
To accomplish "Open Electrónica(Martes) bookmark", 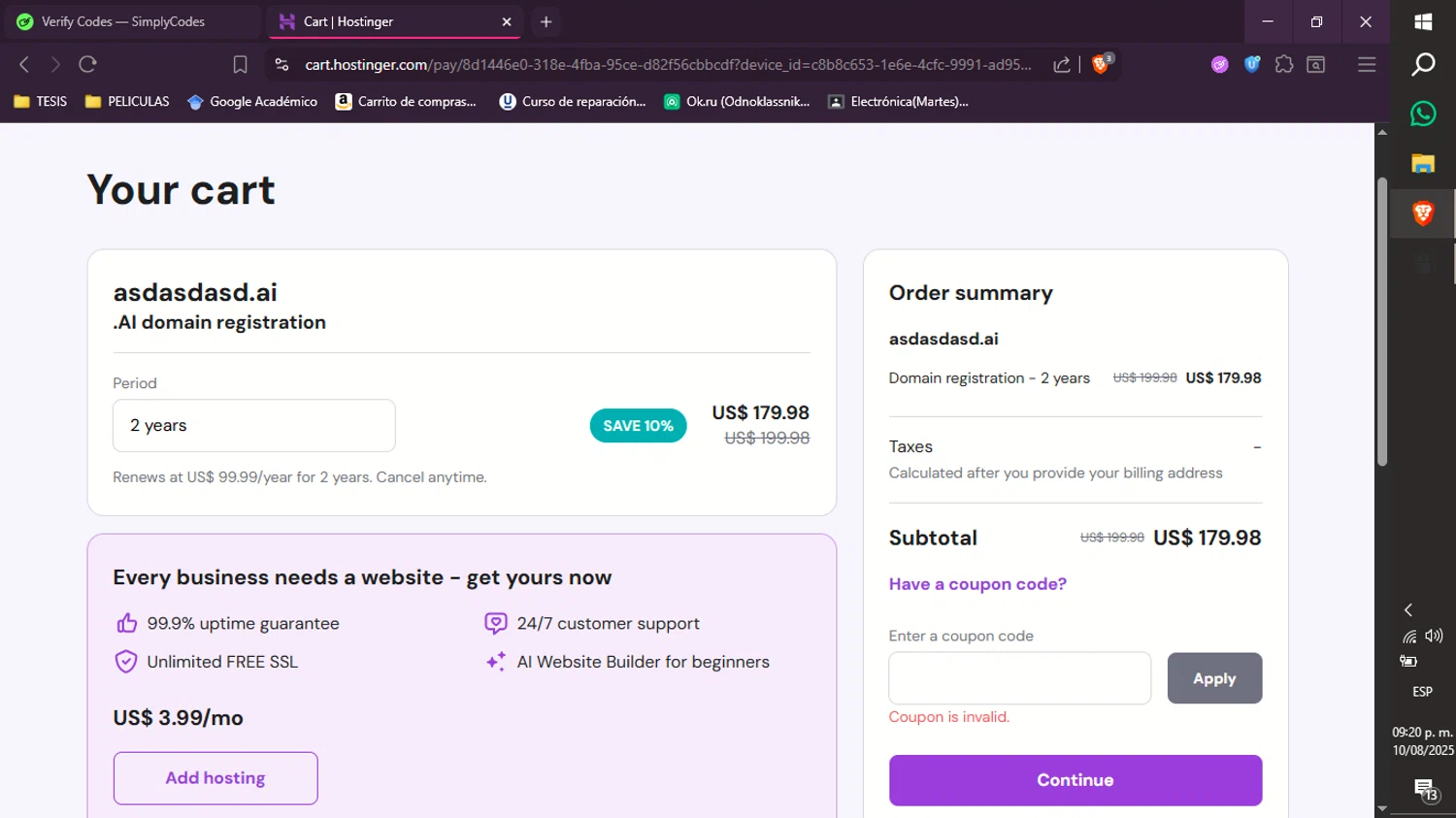I will click(x=899, y=101).
